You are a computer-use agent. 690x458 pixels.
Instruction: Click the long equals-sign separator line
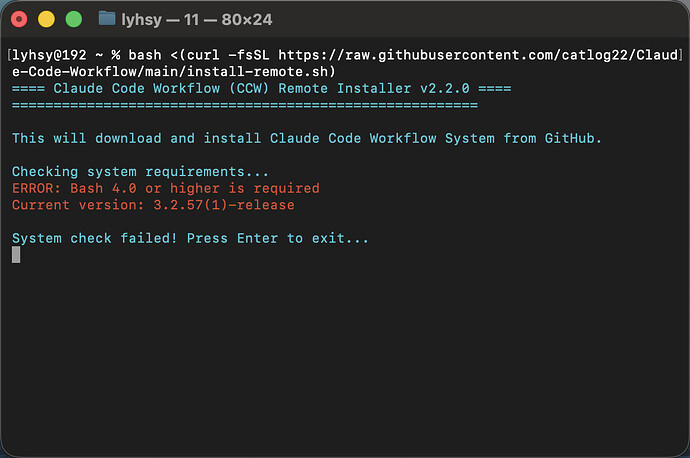245,105
